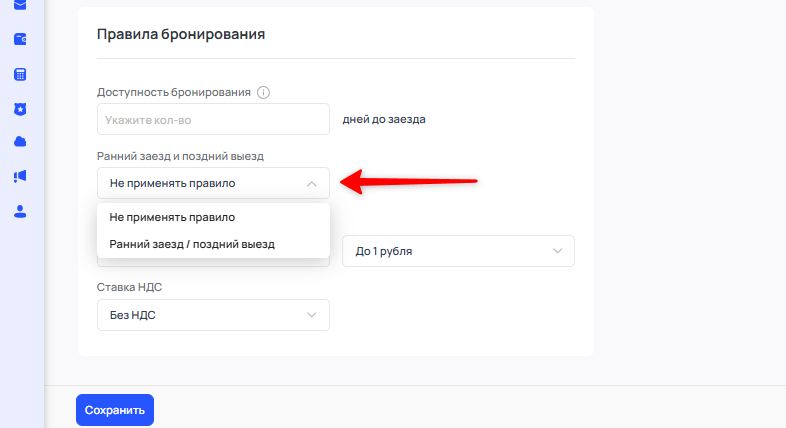
Task: Click the chevron in 'До 1 рубля' box
Action: pos(558,251)
